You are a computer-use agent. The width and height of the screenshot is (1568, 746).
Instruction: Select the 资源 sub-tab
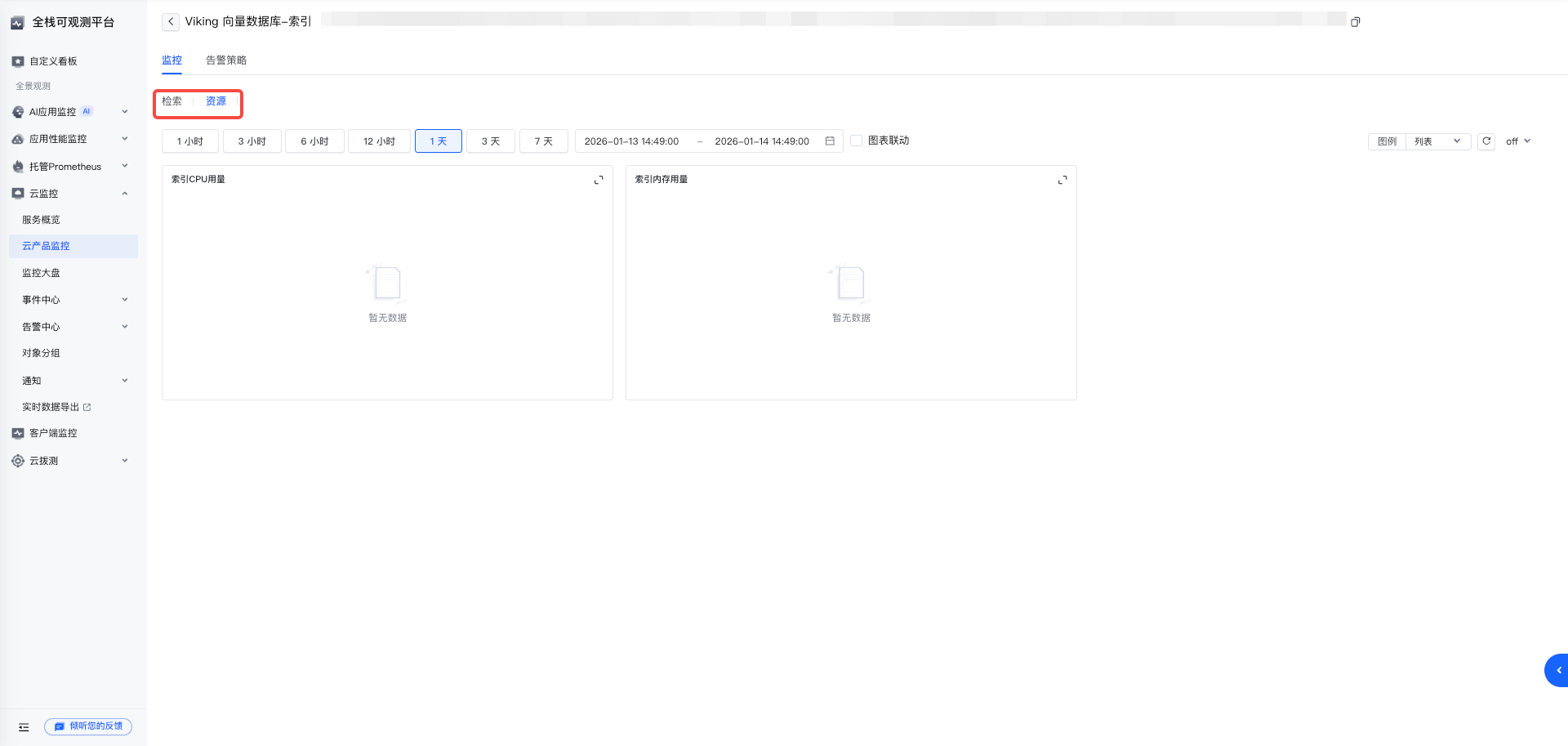click(x=216, y=101)
